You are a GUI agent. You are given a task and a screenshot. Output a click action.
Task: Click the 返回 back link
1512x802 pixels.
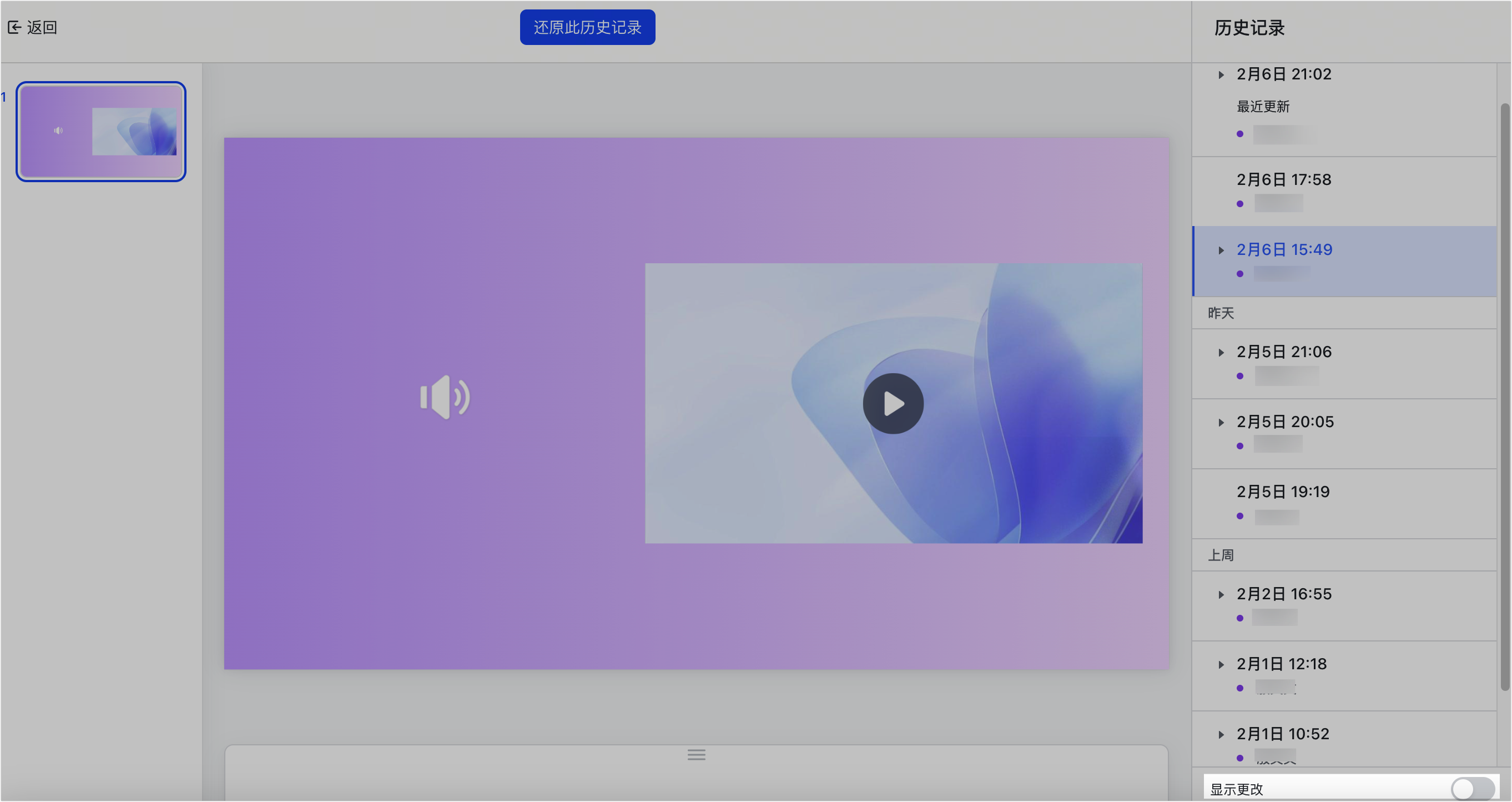pyautogui.click(x=41, y=27)
